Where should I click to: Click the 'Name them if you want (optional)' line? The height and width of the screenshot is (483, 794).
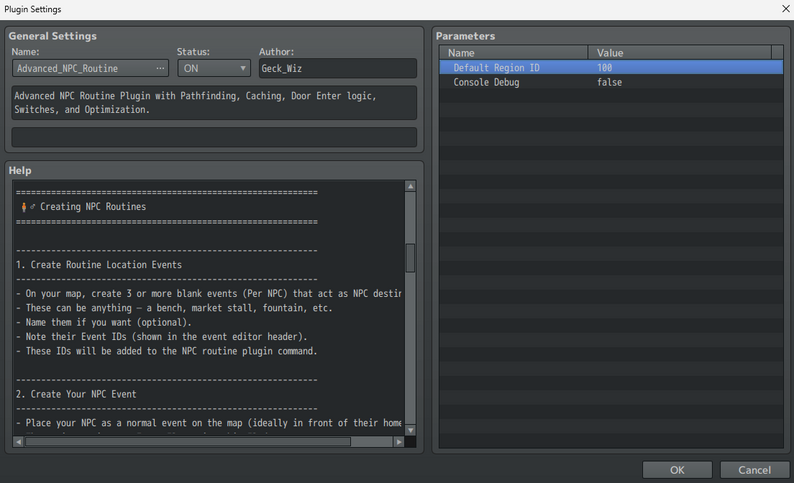(x=104, y=323)
